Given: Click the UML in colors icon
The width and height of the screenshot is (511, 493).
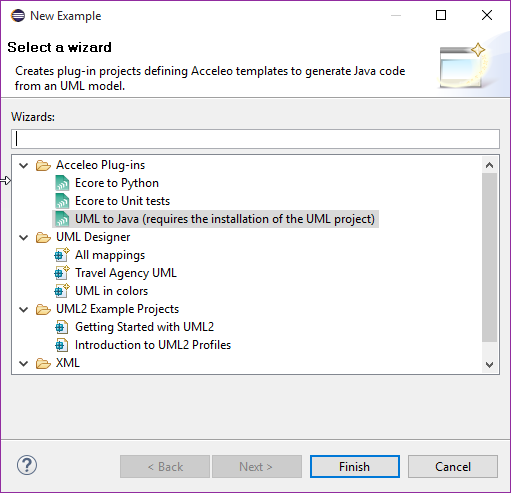Looking at the screenshot, I should pyautogui.click(x=62, y=291).
